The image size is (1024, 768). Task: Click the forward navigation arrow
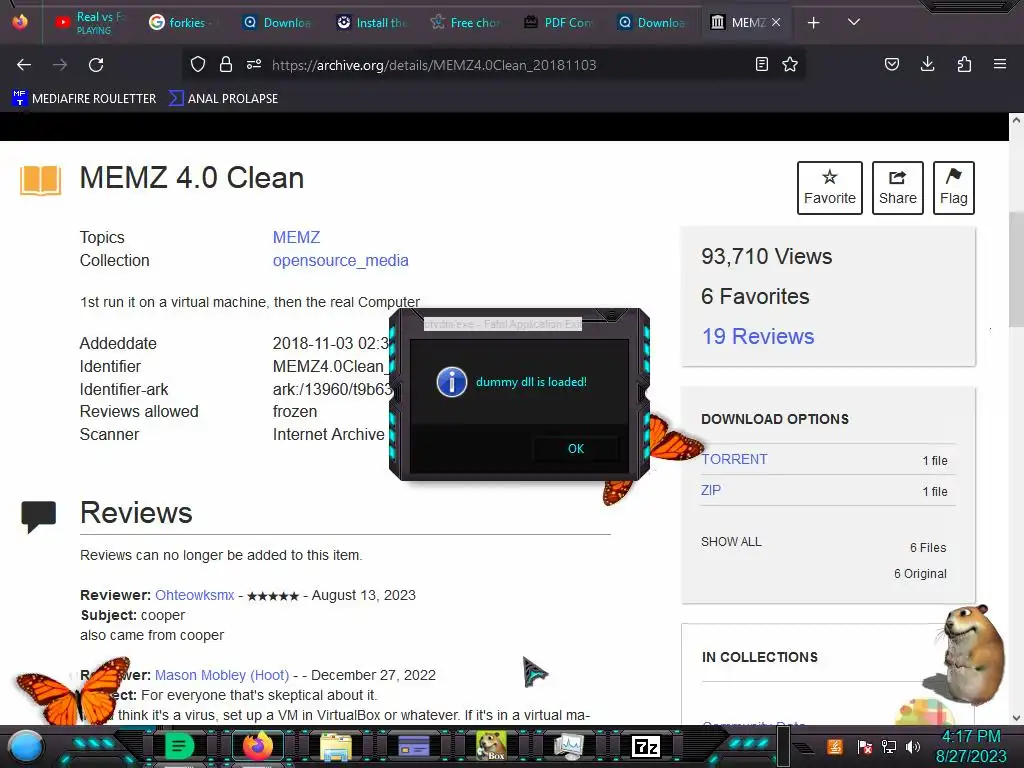coord(60,65)
